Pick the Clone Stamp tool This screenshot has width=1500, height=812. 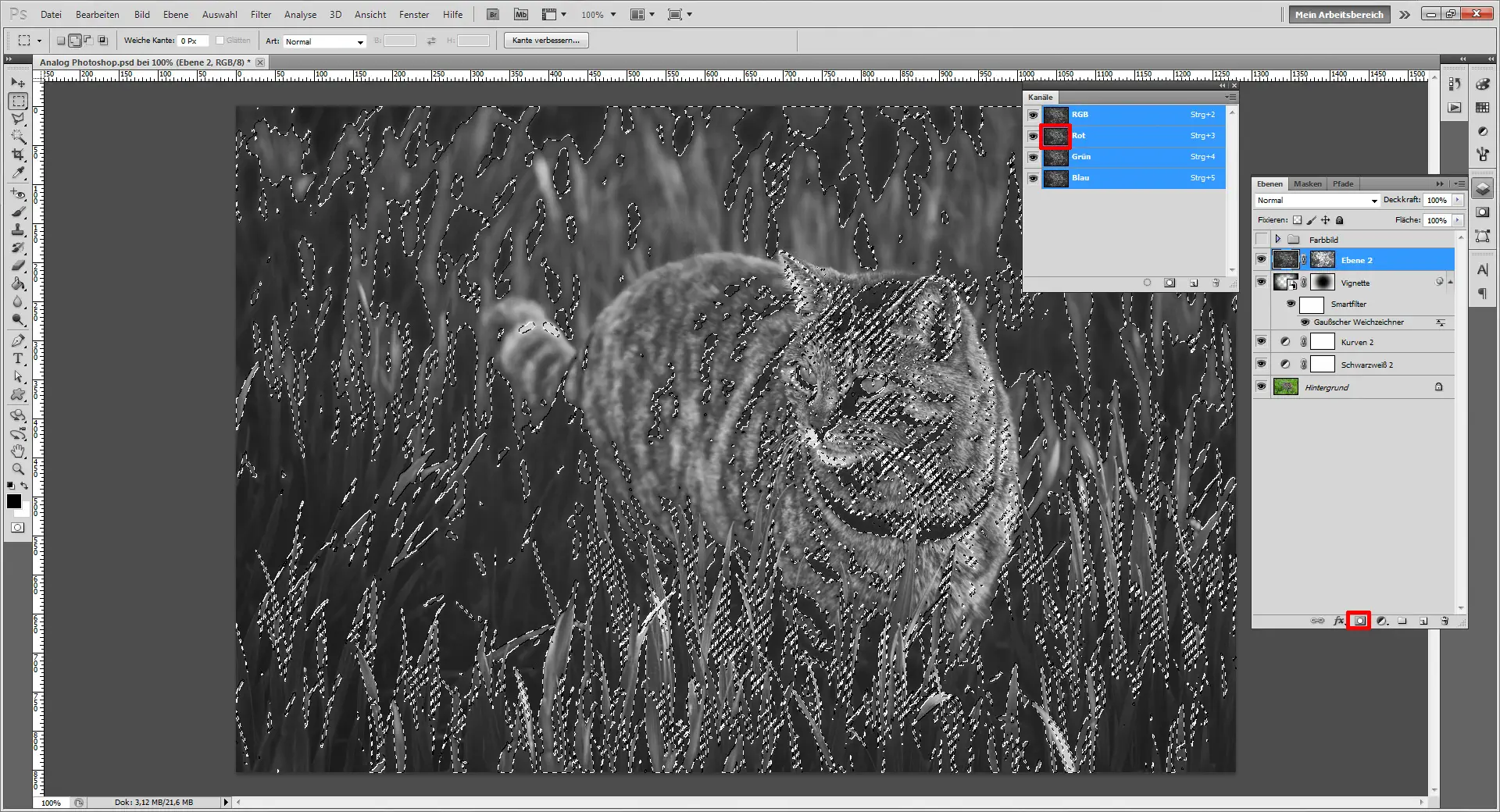point(17,230)
